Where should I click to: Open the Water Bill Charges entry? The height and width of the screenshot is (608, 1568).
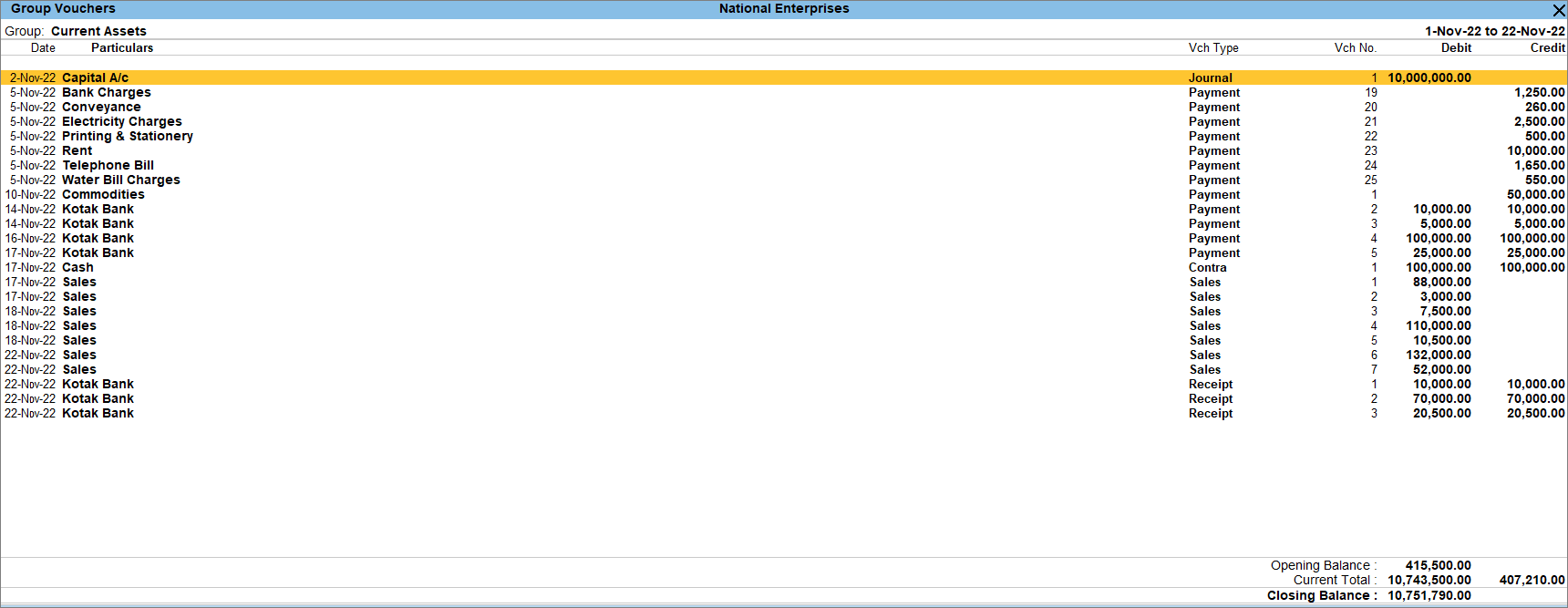coord(784,180)
